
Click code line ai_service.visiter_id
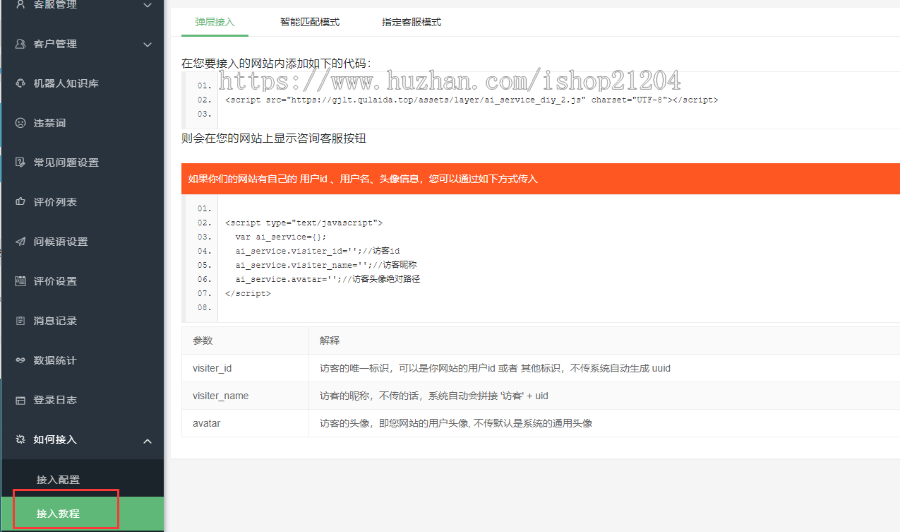point(317,251)
